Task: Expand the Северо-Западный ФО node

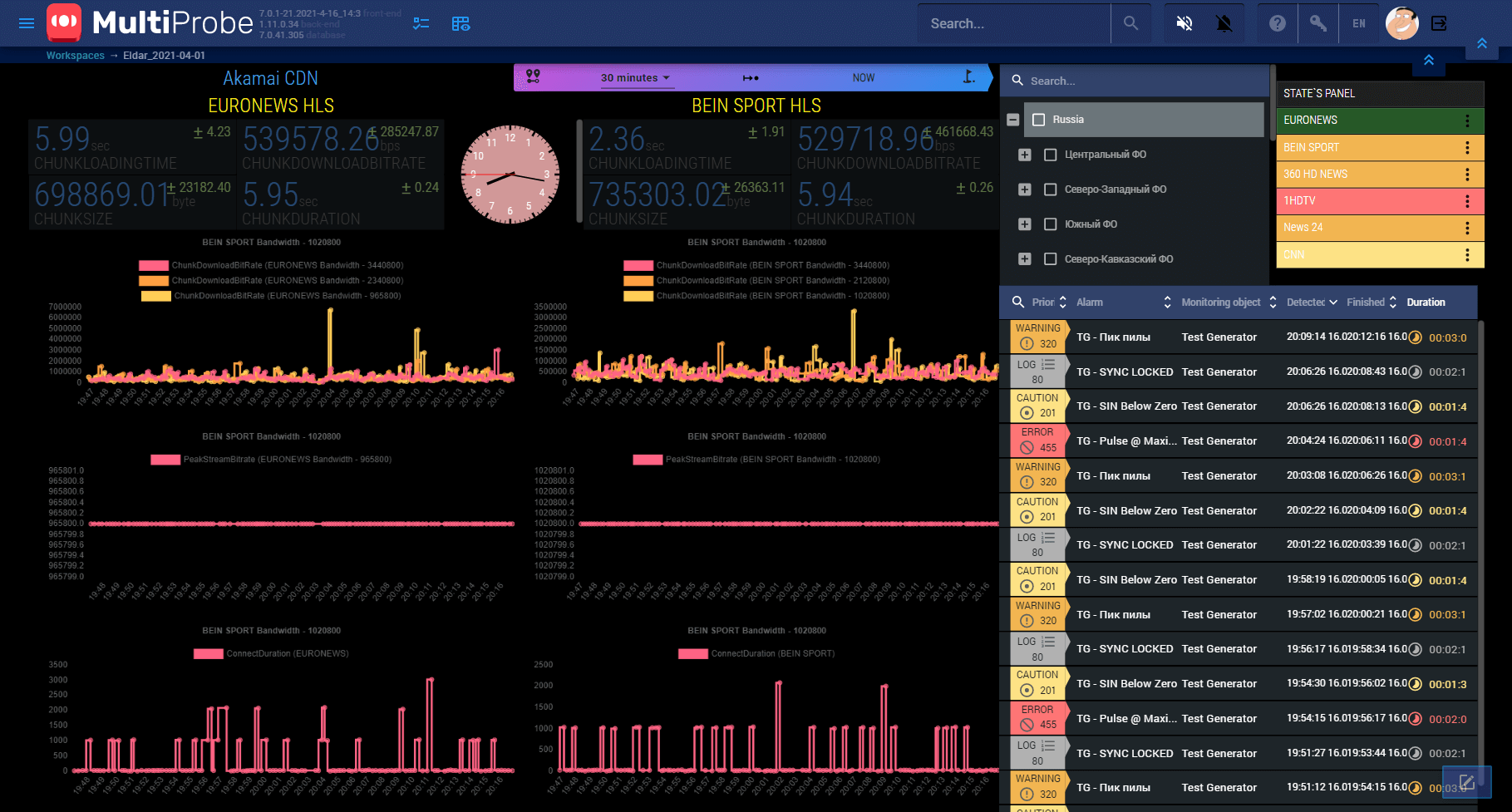Action: (1025, 189)
